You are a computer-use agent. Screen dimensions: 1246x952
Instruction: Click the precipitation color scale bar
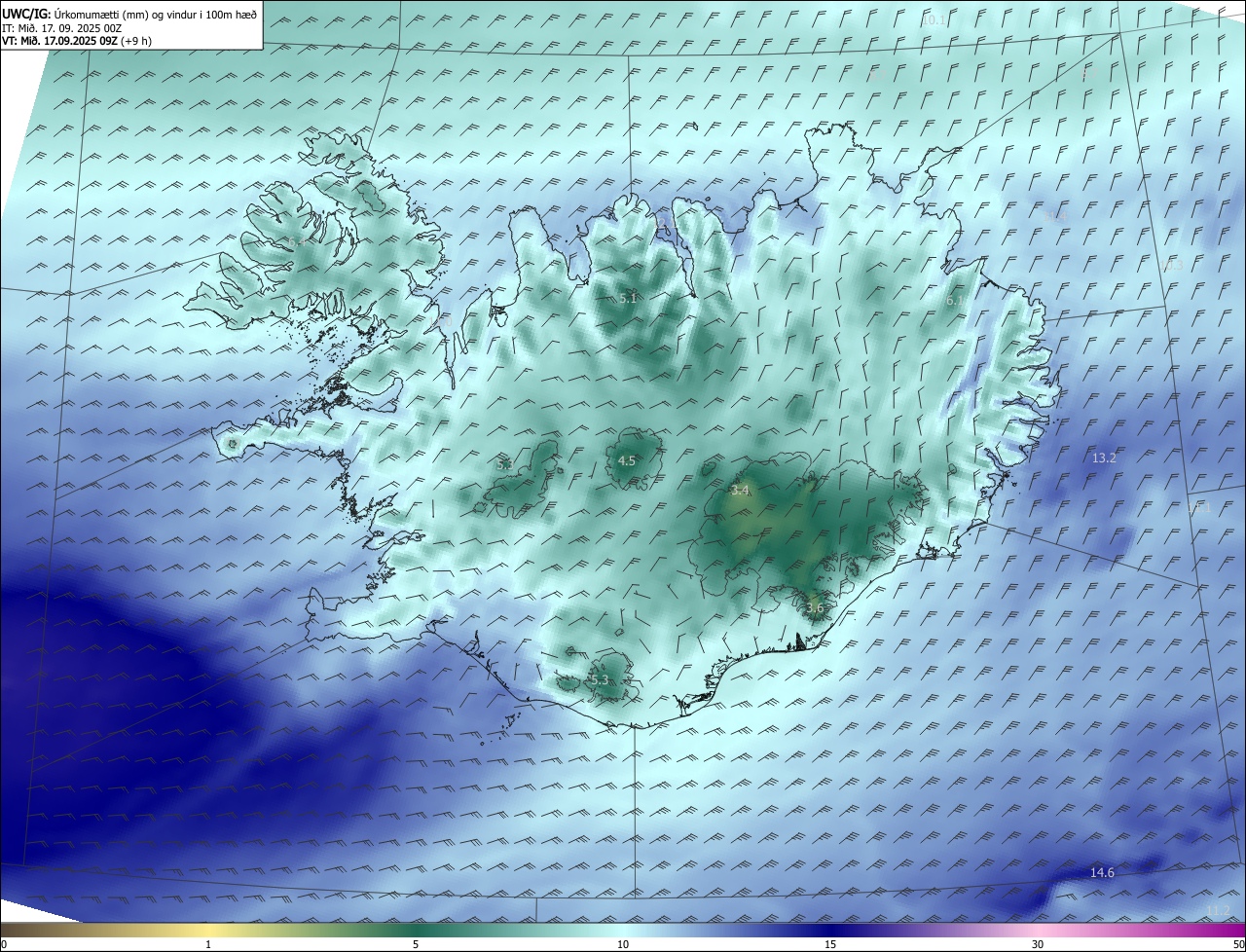(x=623, y=930)
